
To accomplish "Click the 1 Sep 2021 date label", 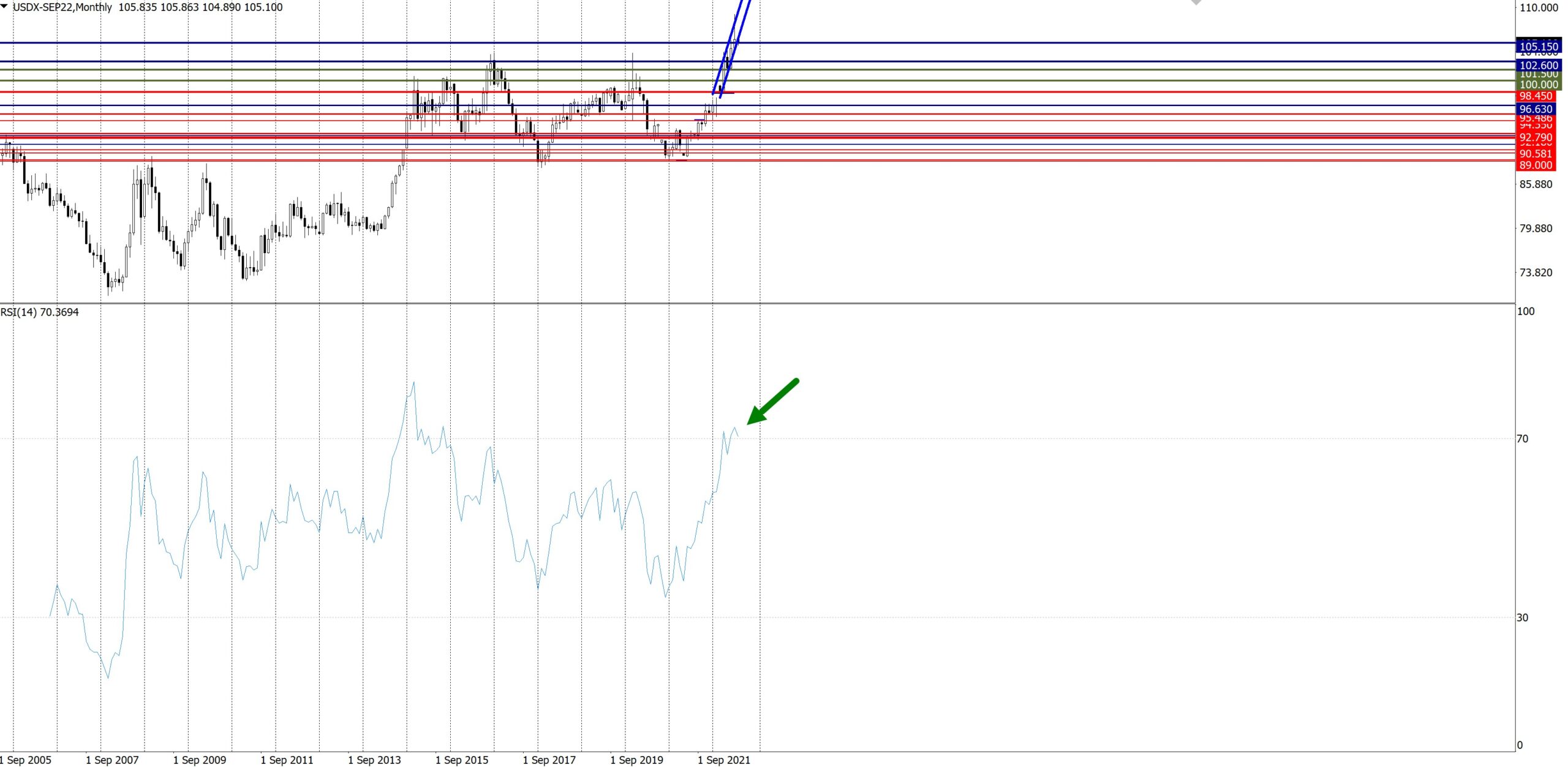I will point(724,760).
